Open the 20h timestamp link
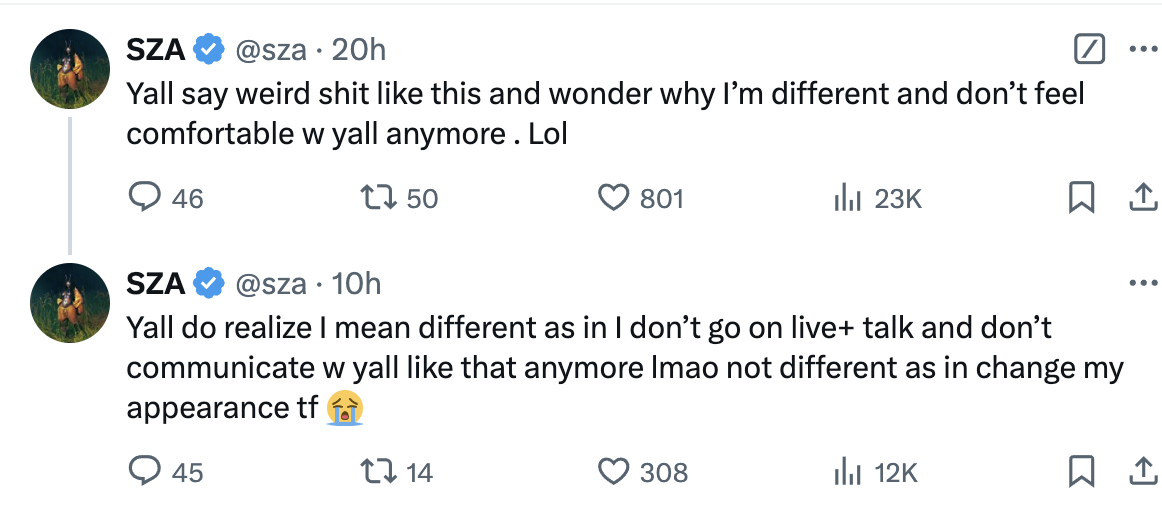This screenshot has width=1162, height=514. pyautogui.click(x=358, y=50)
